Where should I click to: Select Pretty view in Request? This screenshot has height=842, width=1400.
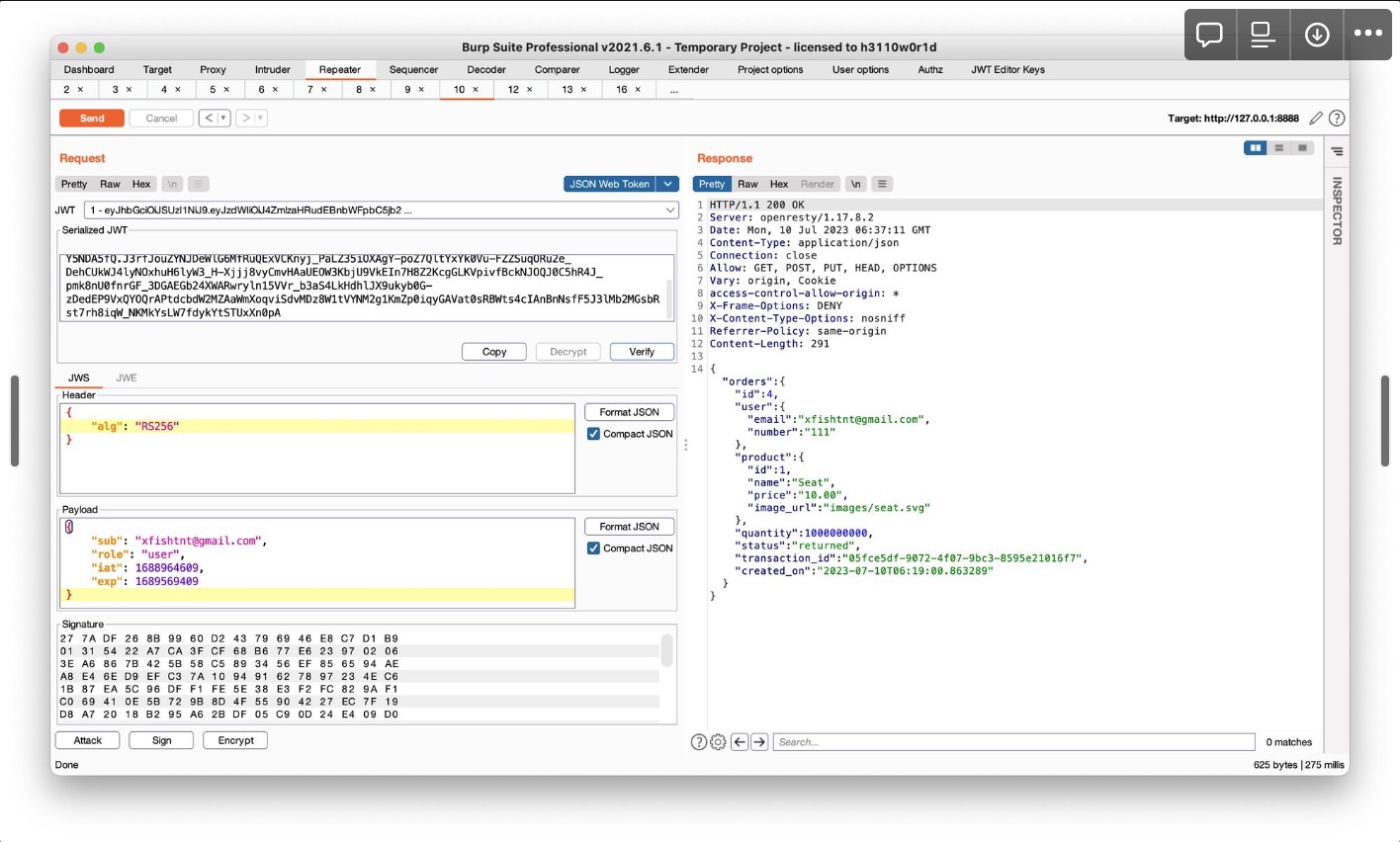click(74, 184)
